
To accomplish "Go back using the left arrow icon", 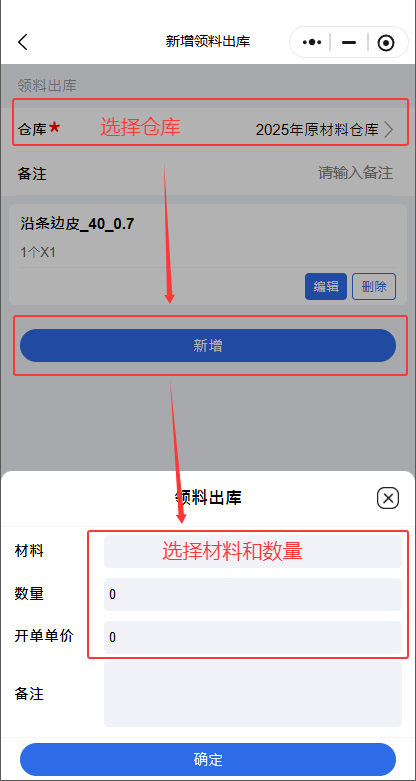I will pos(22,42).
